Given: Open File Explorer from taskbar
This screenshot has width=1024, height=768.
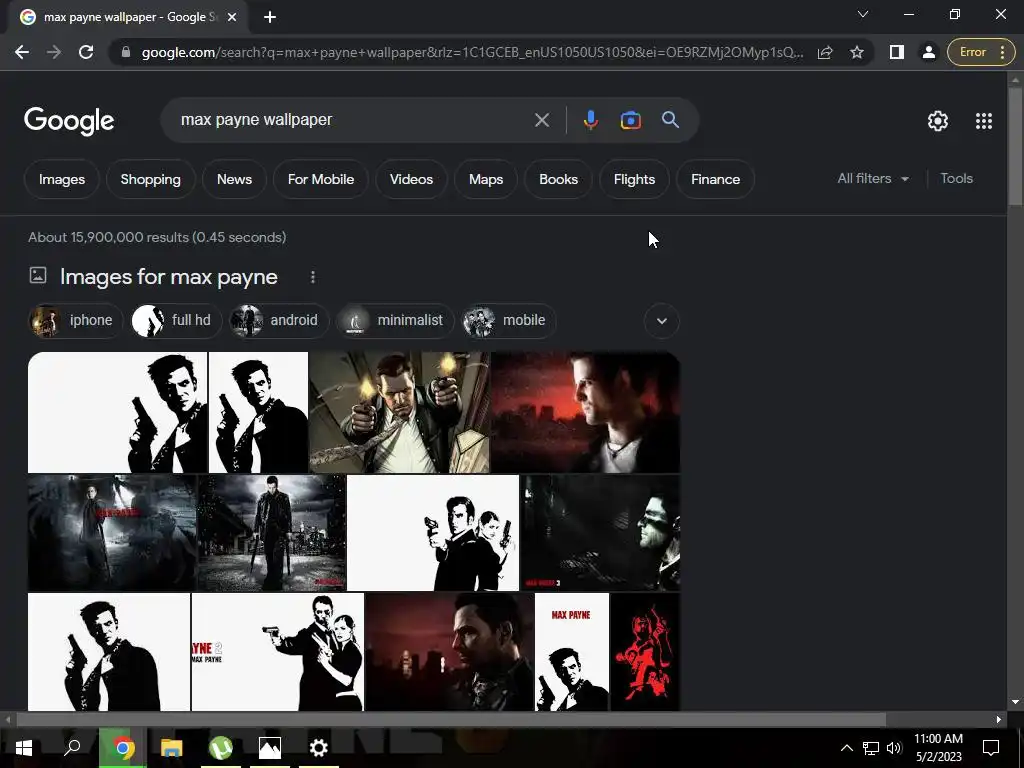Looking at the screenshot, I should [x=172, y=748].
